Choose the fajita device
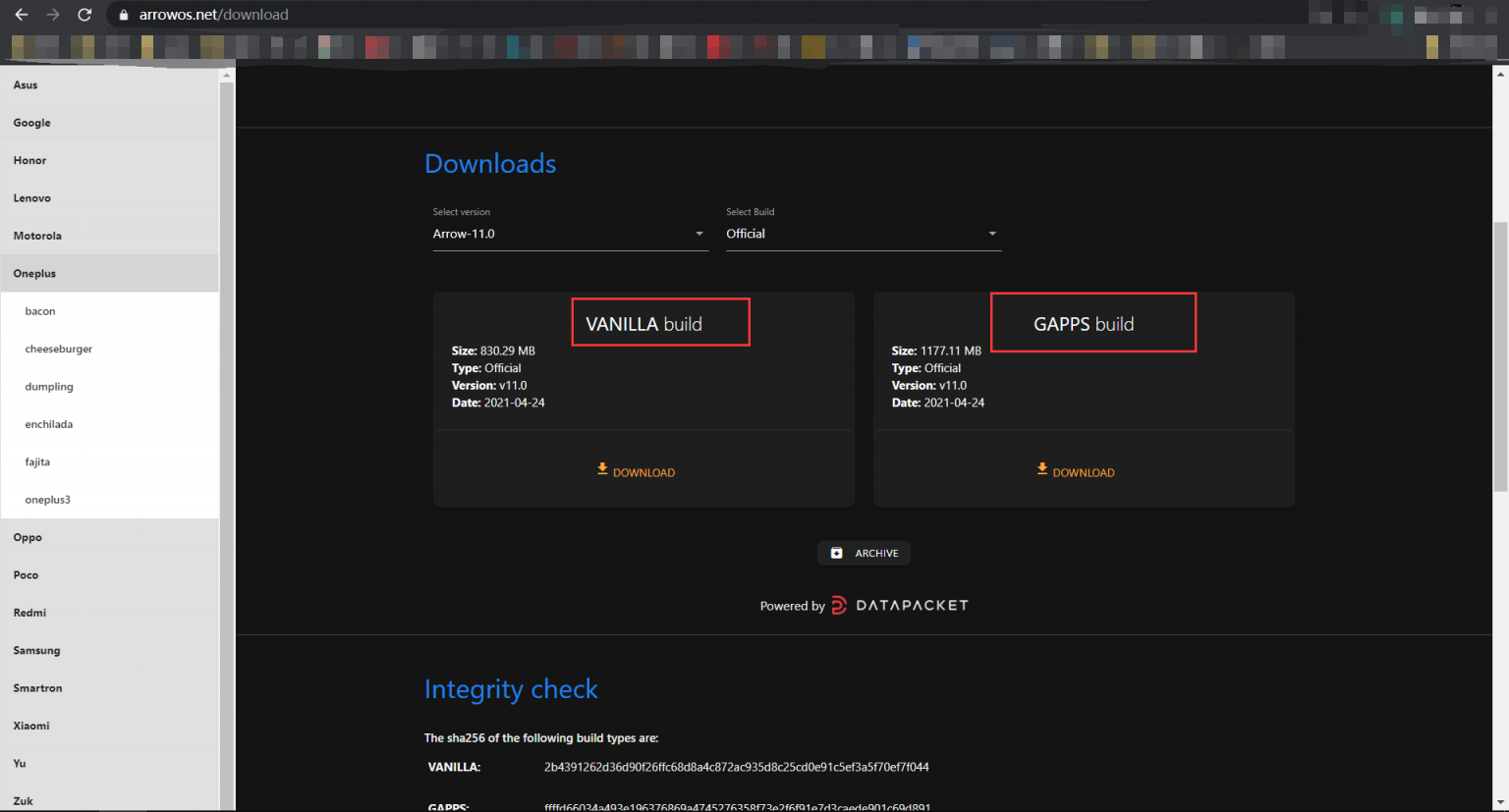1509x812 pixels. click(37, 462)
